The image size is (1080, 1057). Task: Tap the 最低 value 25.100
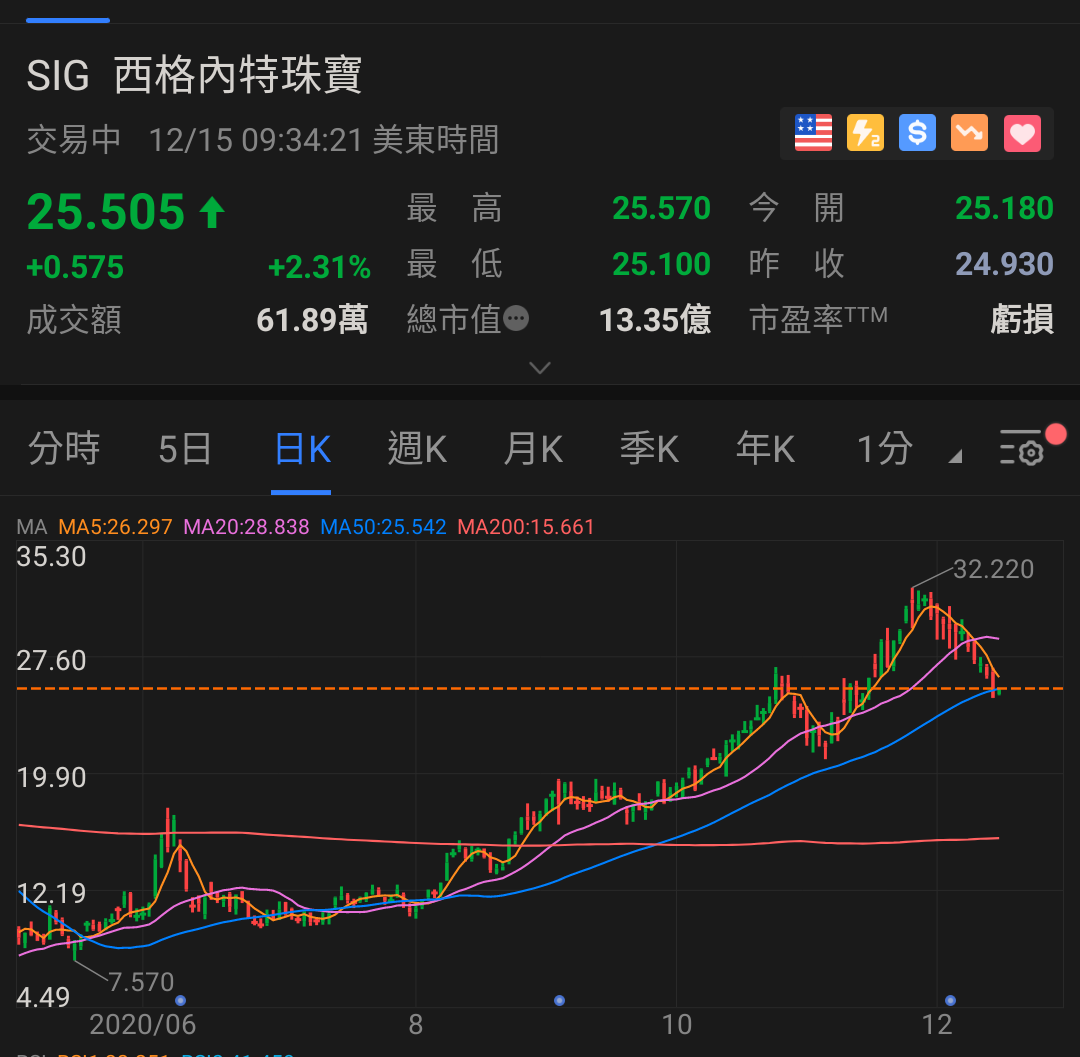(x=661, y=264)
